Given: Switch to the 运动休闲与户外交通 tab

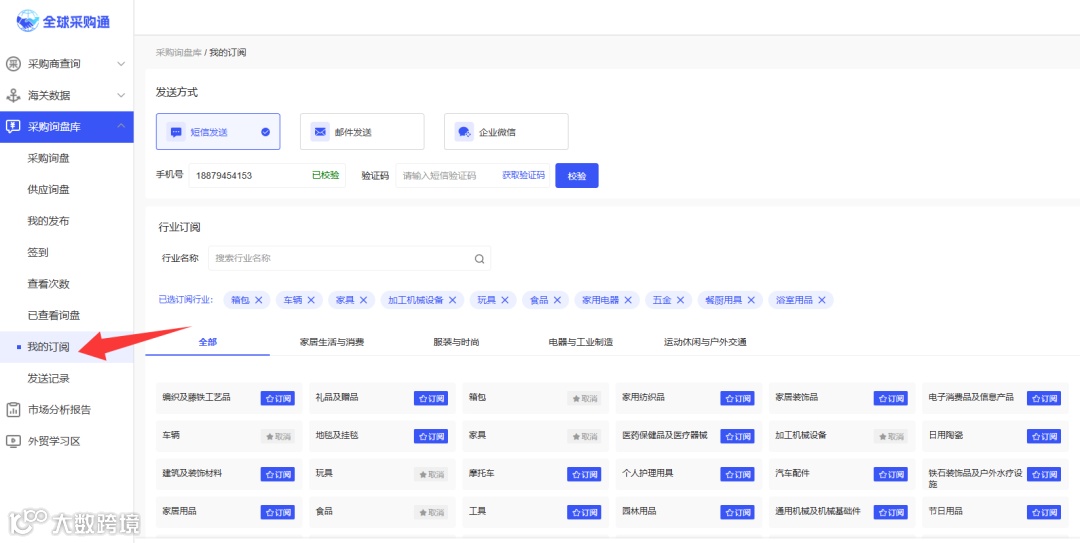Looking at the screenshot, I should pyautogui.click(x=705, y=342).
